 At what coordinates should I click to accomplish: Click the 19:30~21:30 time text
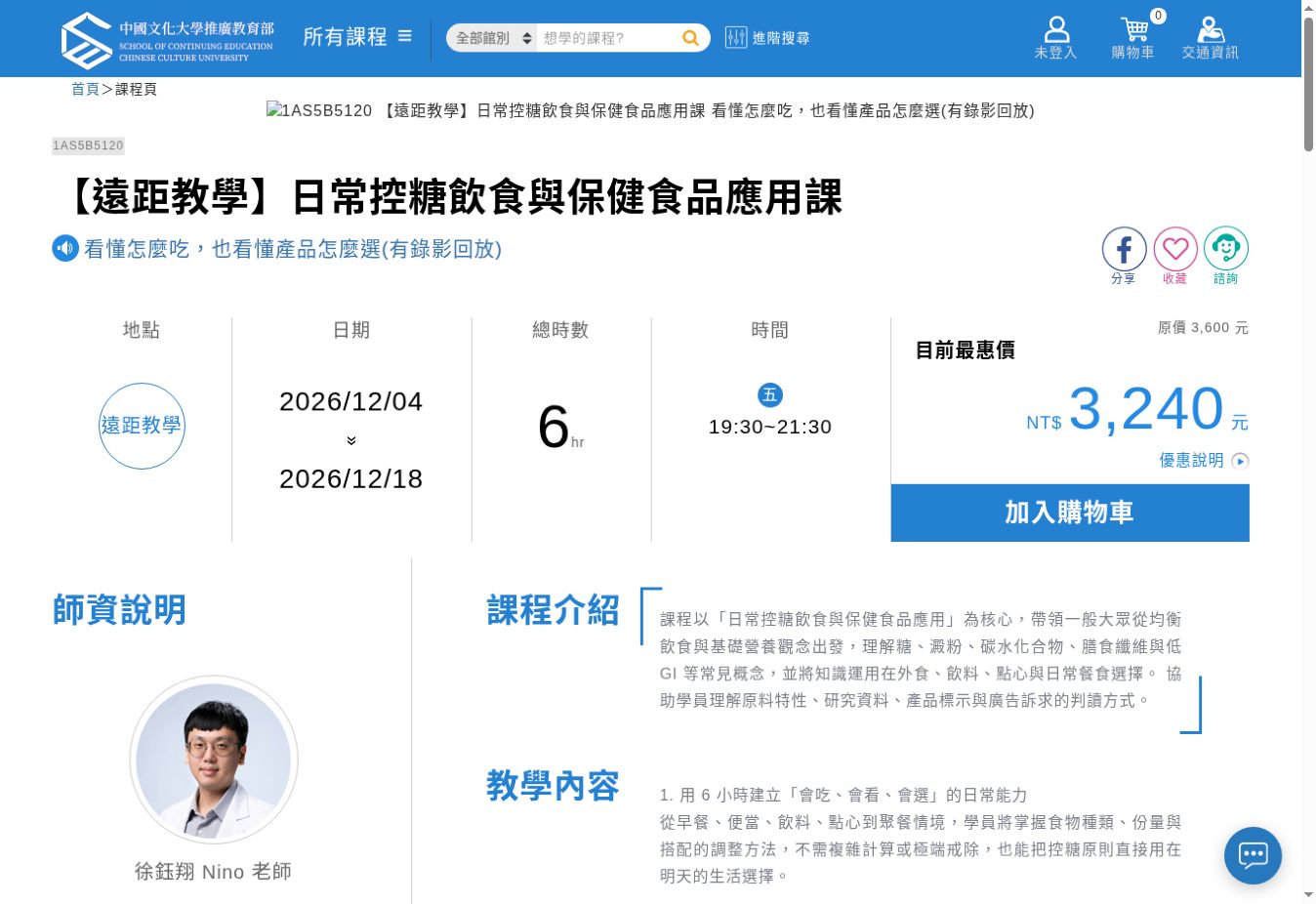pyautogui.click(x=770, y=427)
